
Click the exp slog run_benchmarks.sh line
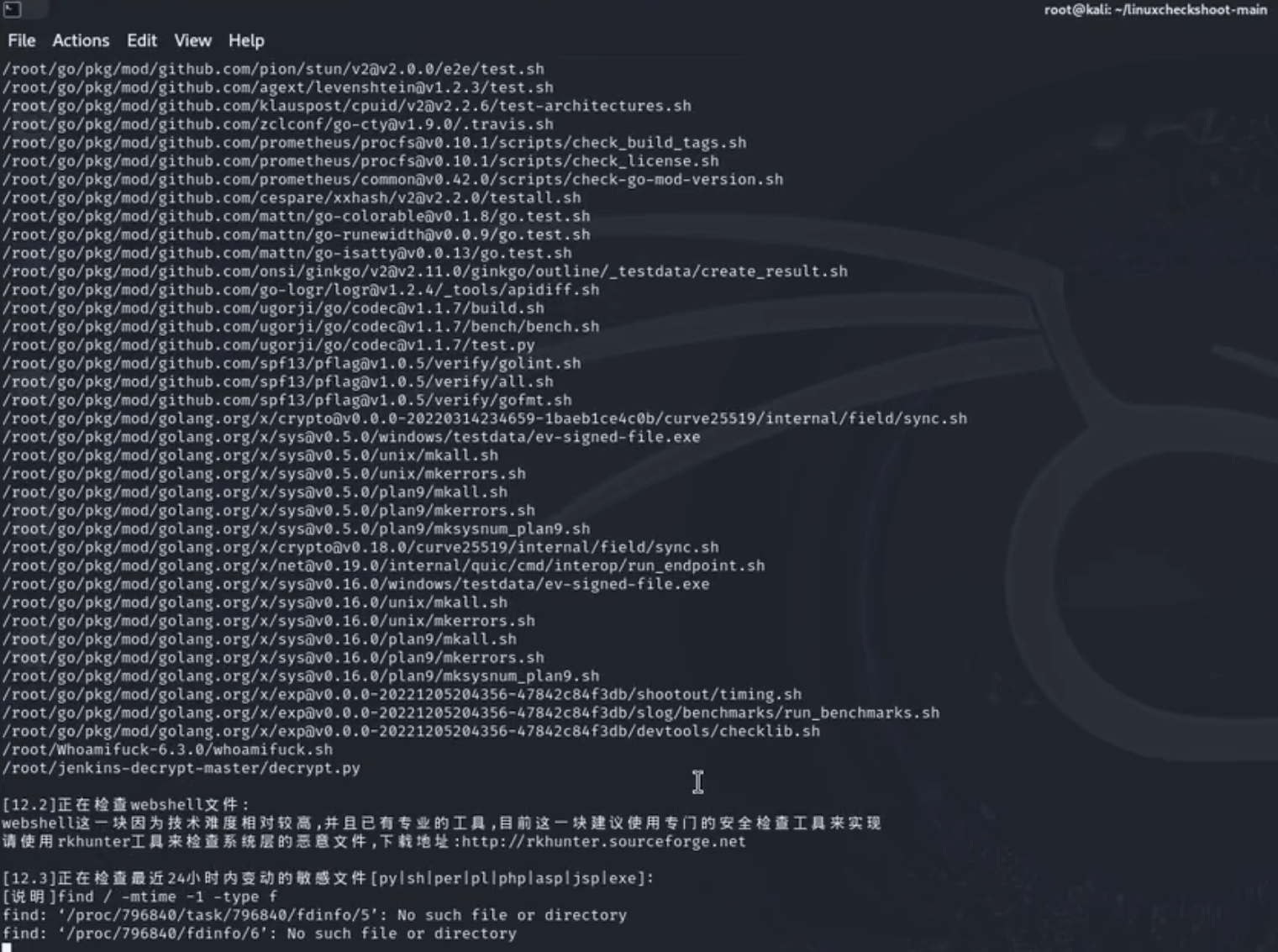(x=471, y=713)
